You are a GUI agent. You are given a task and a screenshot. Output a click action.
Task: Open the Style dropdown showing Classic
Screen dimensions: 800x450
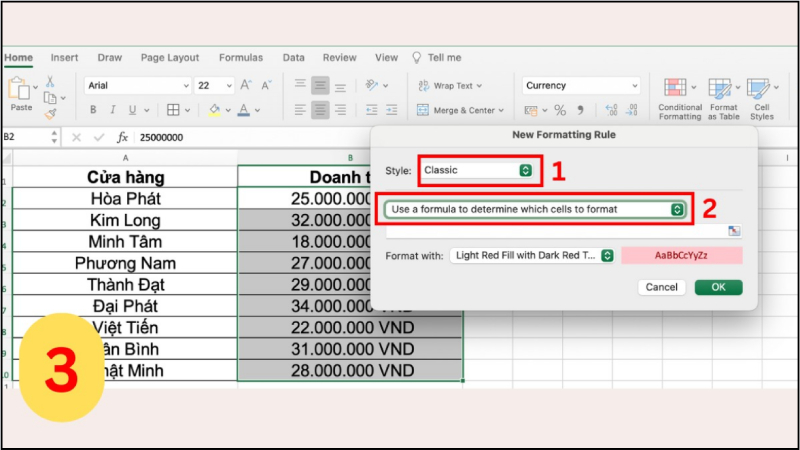click(x=478, y=170)
